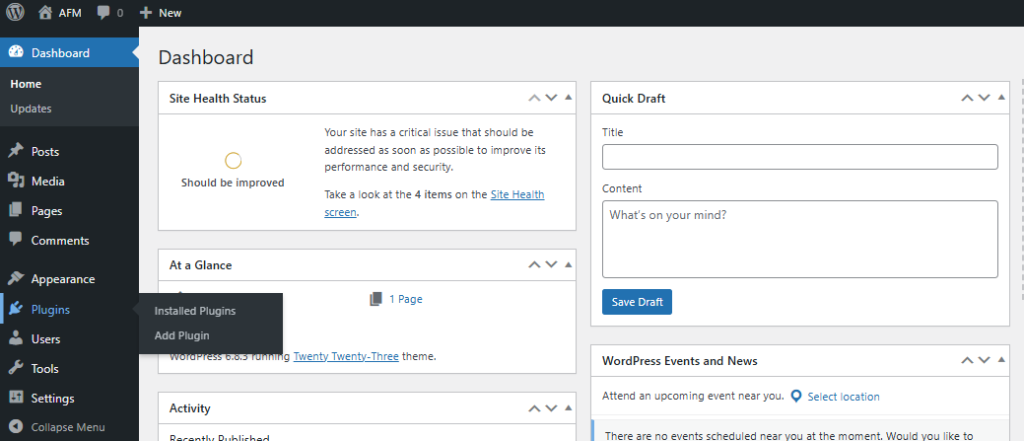The width and height of the screenshot is (1024, 441).
Task: Open Posts from the sidebar
Action: point(45,152)
